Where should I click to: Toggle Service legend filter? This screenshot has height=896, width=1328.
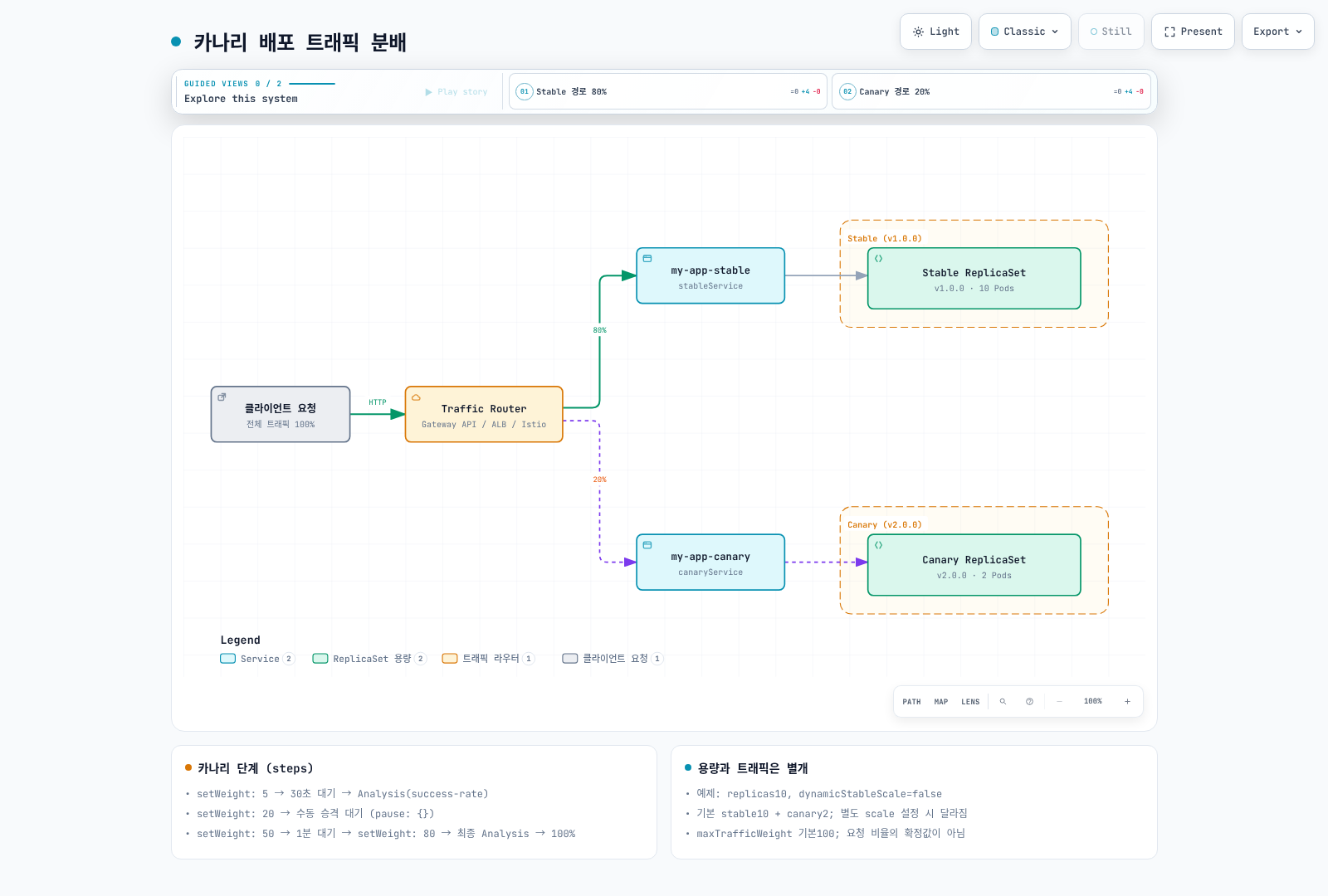click(x=257, y=659)
